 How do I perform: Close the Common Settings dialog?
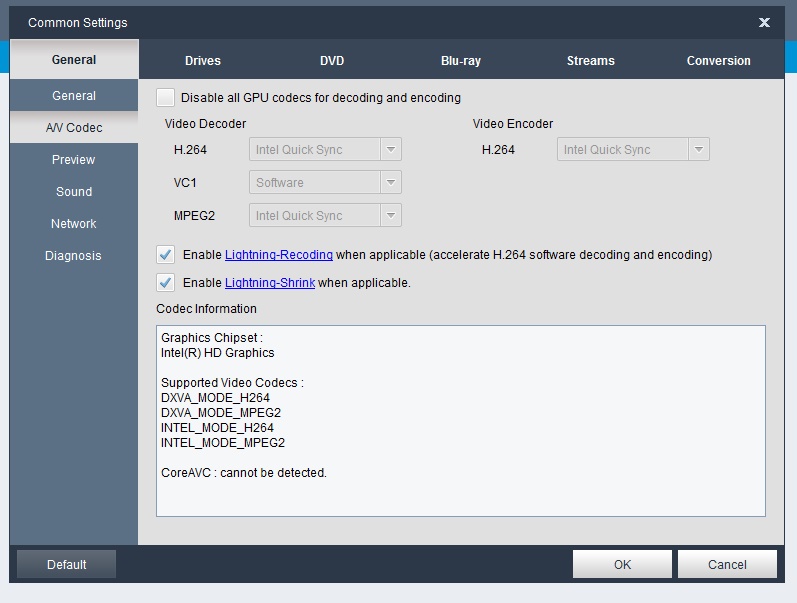pyautogui.click(x=764, y=22)
